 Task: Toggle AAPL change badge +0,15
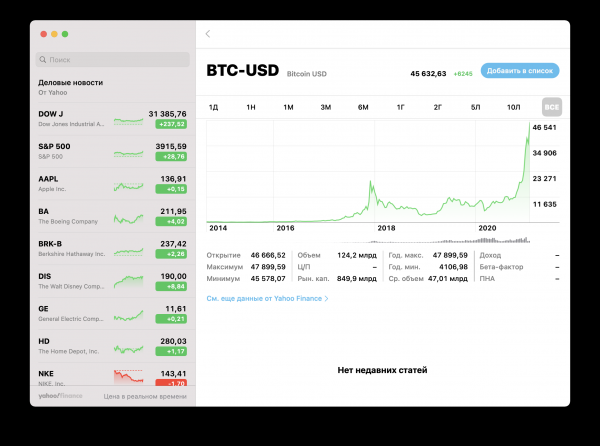[x=171, y=189]
